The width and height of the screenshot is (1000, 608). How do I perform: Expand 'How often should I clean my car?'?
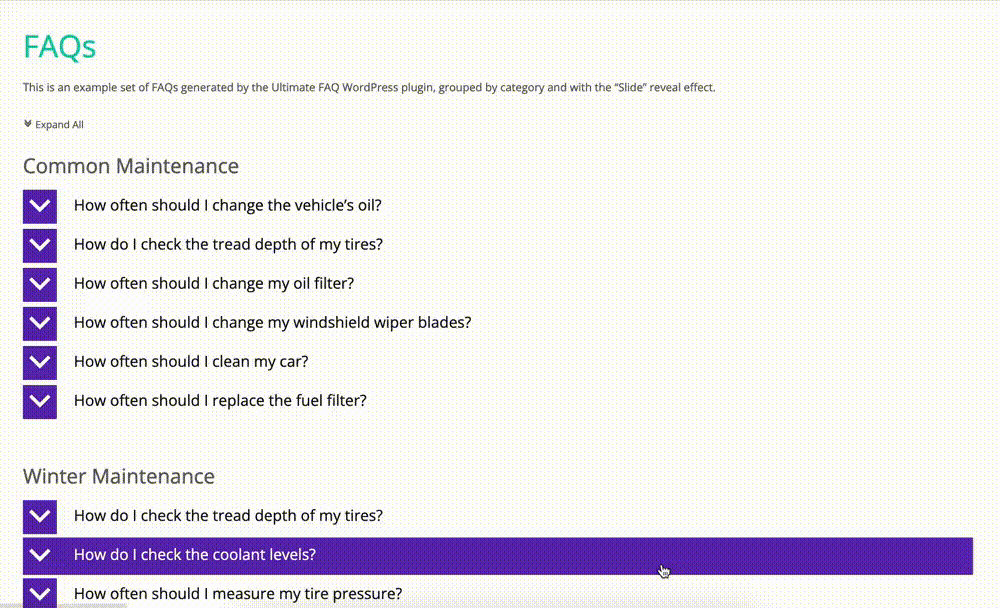(191, 362)
